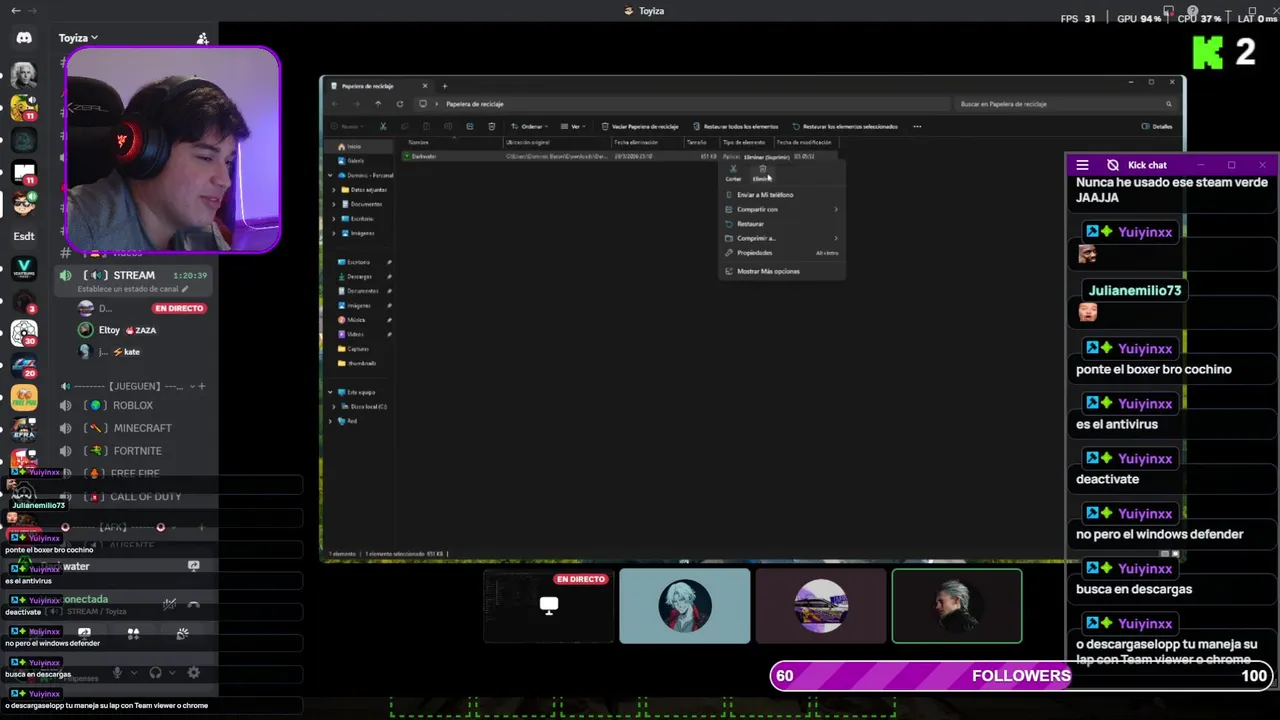Open the Nuevo dropdown in Explorer
The width and height of the screenshot is (1280, 720).
tap(349, 127)
